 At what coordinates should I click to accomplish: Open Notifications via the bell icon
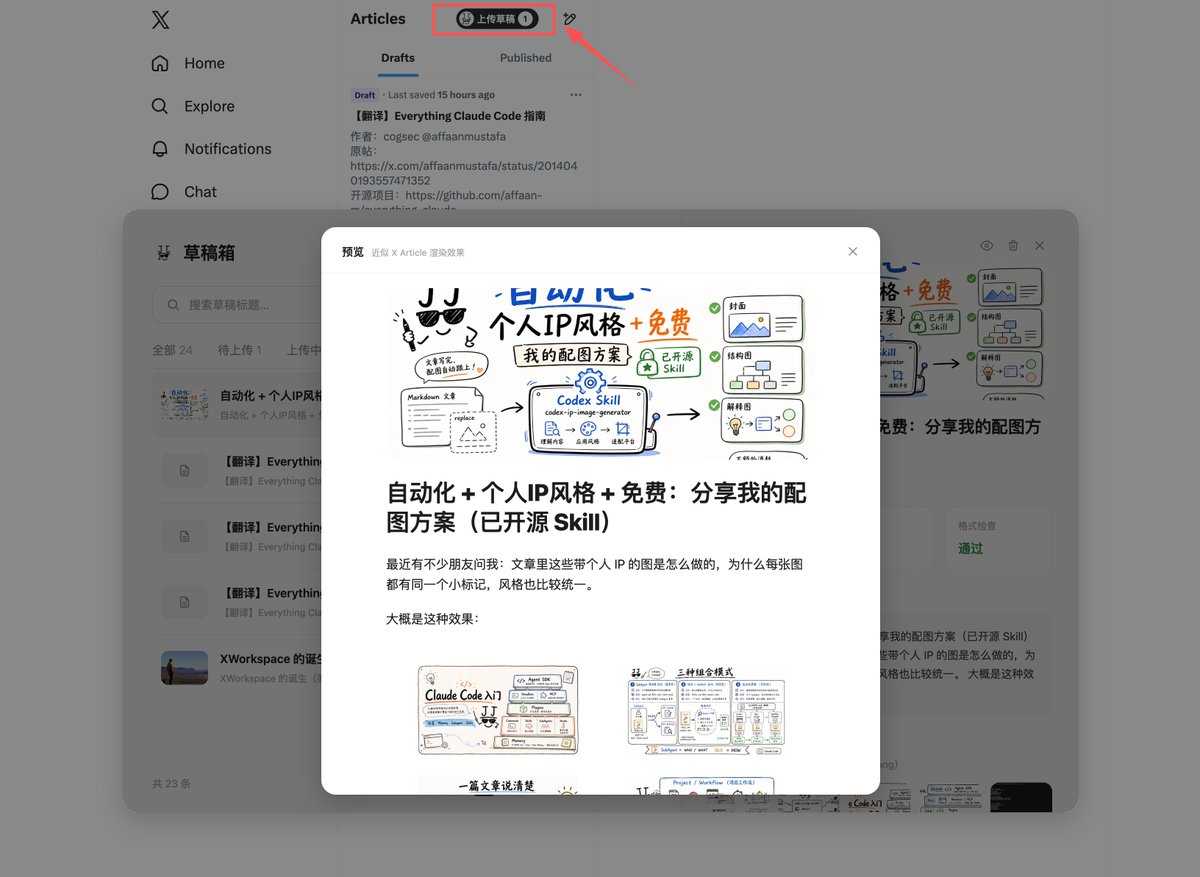(160, 149)
